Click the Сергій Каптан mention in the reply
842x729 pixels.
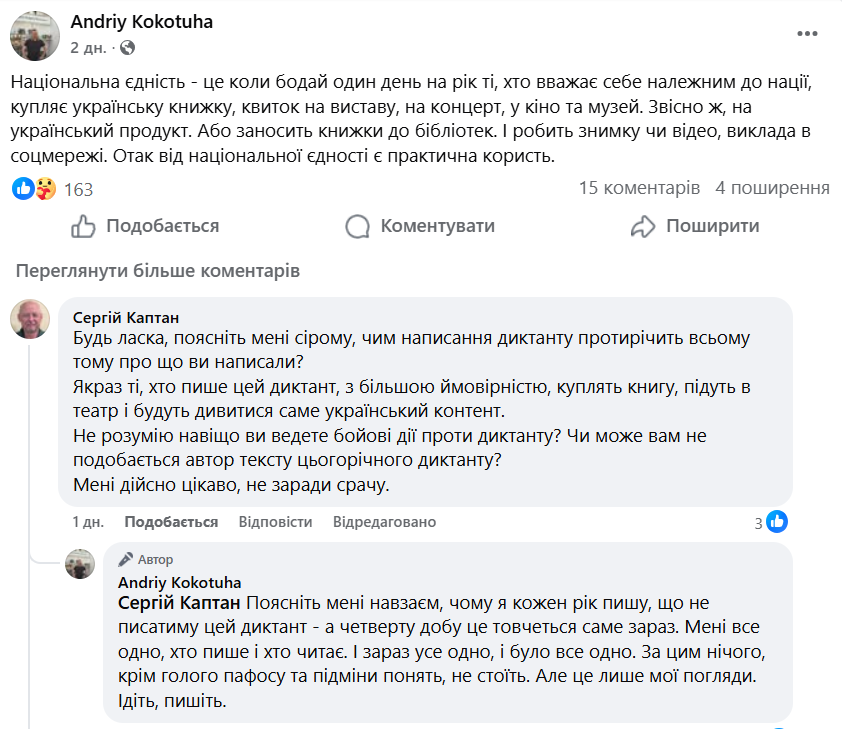pyautogui.click(x=179, y=602)
